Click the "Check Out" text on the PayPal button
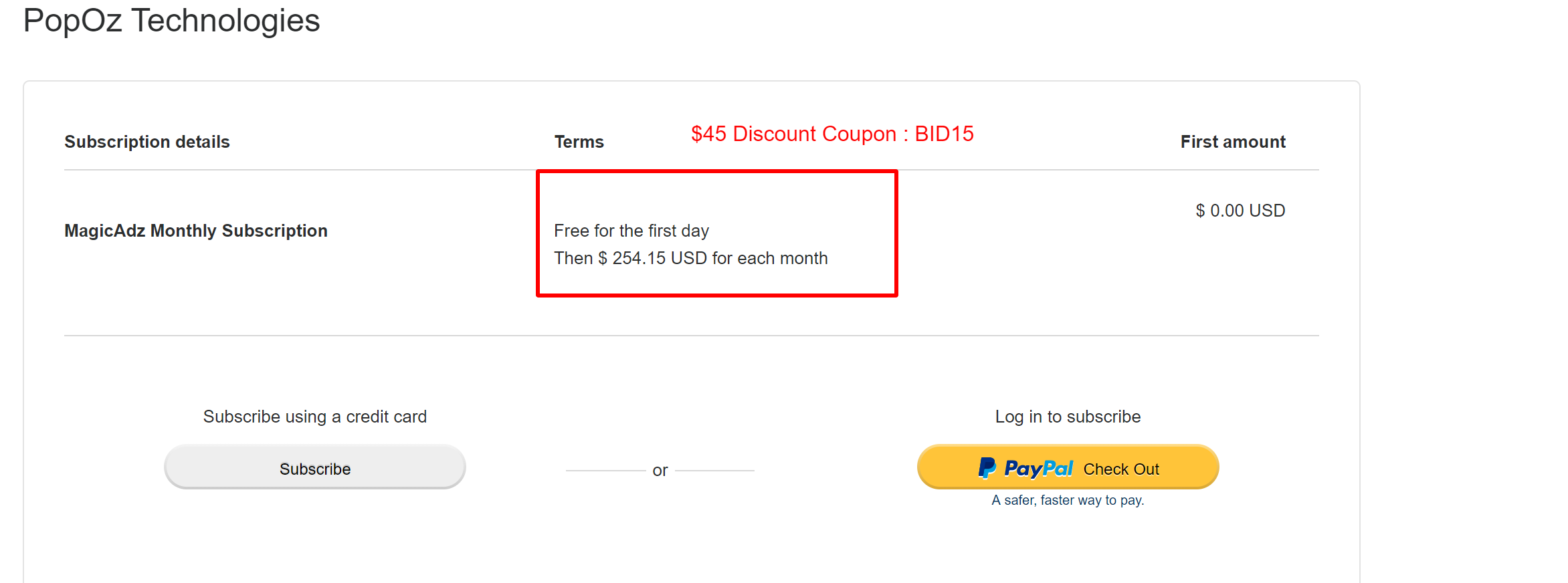 point(1121,469)
